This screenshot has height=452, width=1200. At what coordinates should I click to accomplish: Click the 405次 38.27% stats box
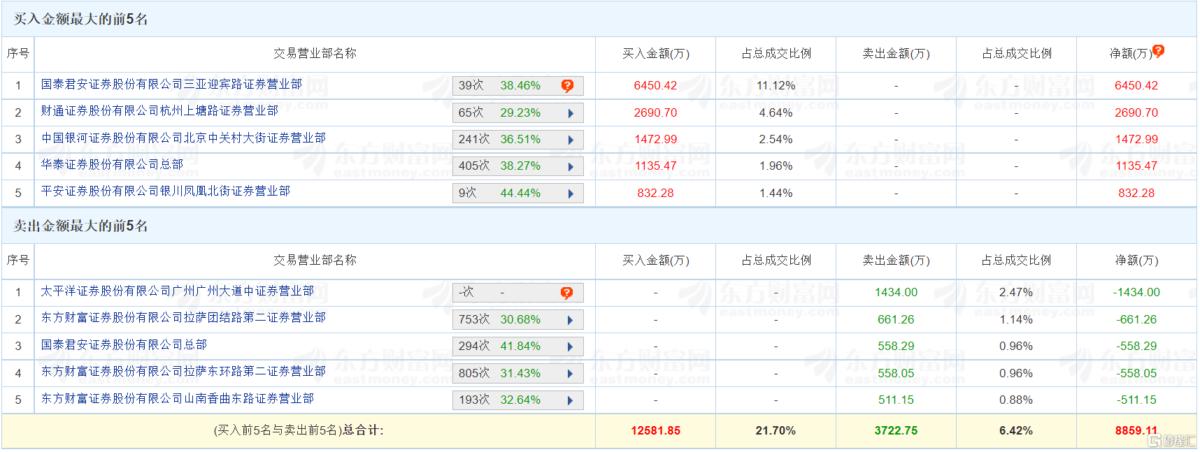coord(518,167)
